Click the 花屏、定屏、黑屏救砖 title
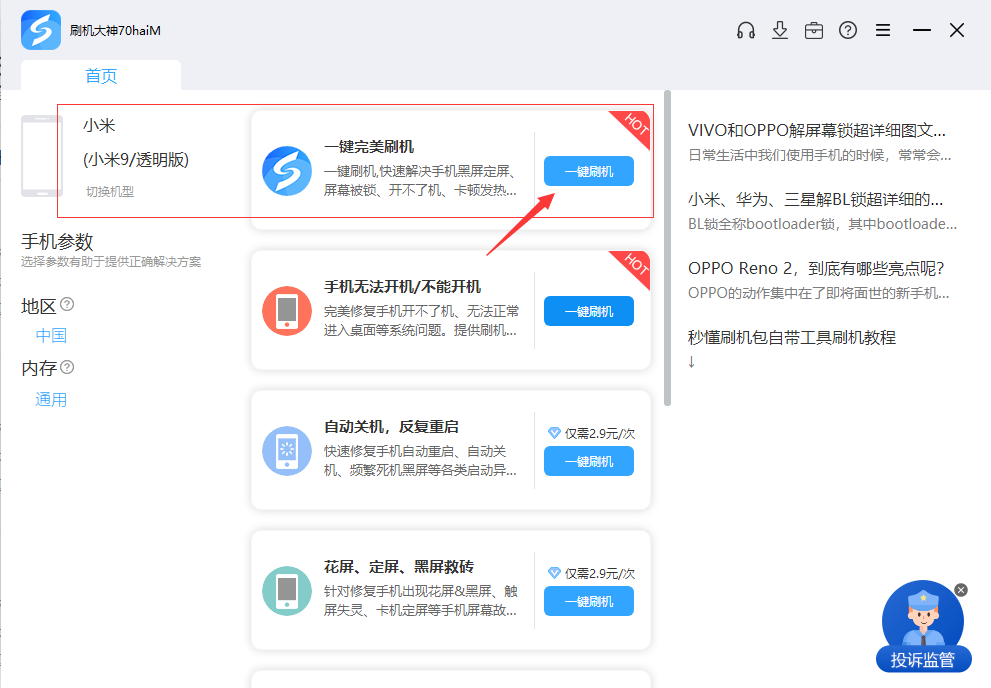Screen dimensions: 991x688 click(399, 567)
